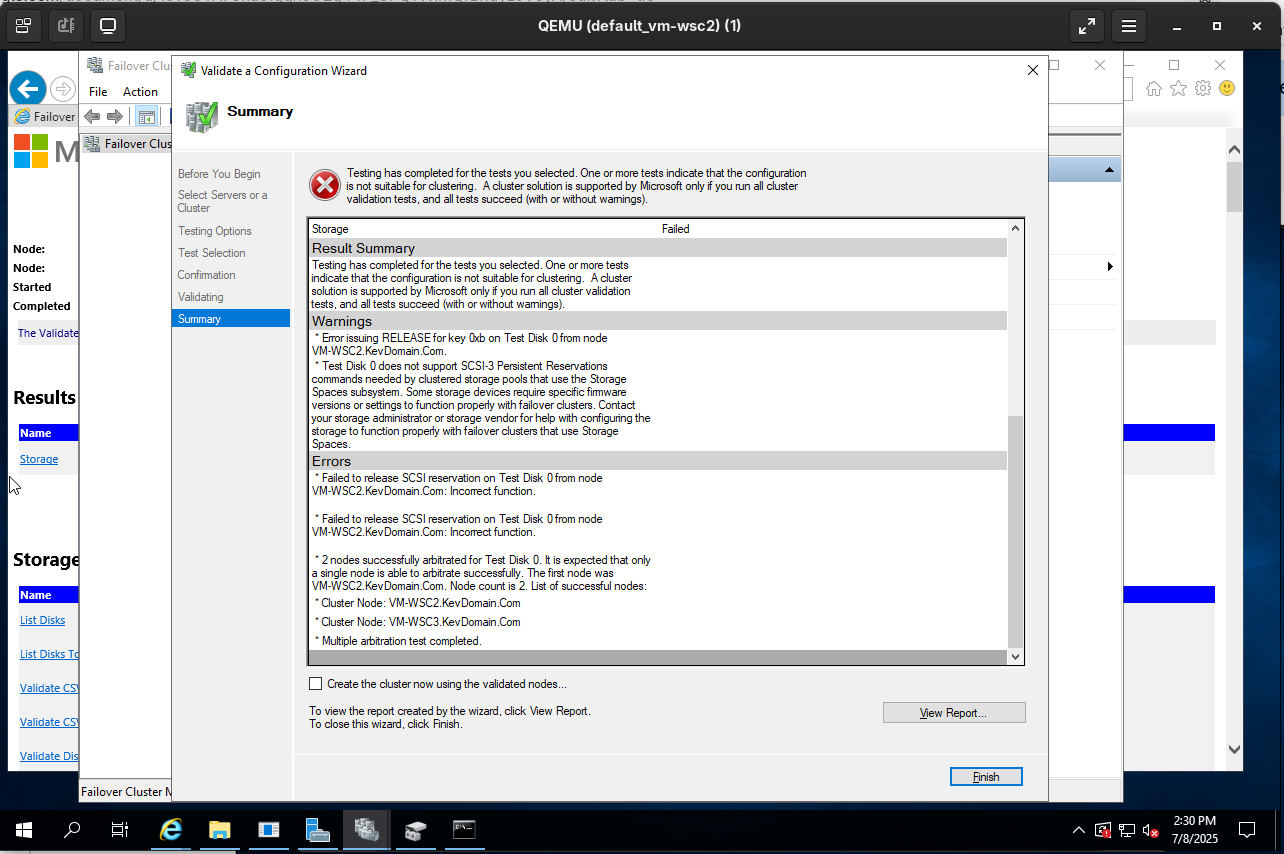Click the IE blue back arrow button
This screenshot has width=1284, height=854.
[x=28, y=89]
